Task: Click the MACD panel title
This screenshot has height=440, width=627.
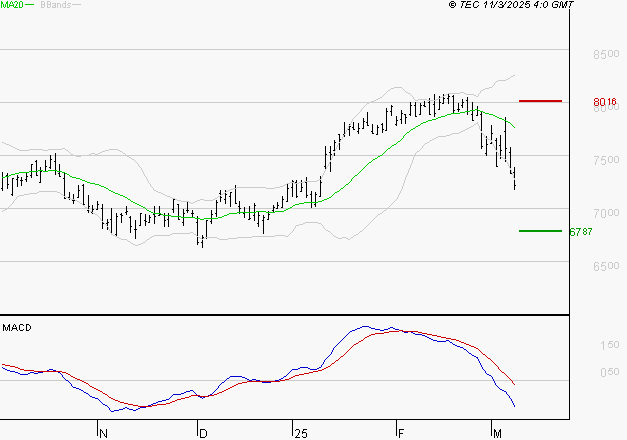Action: (17, 328)
